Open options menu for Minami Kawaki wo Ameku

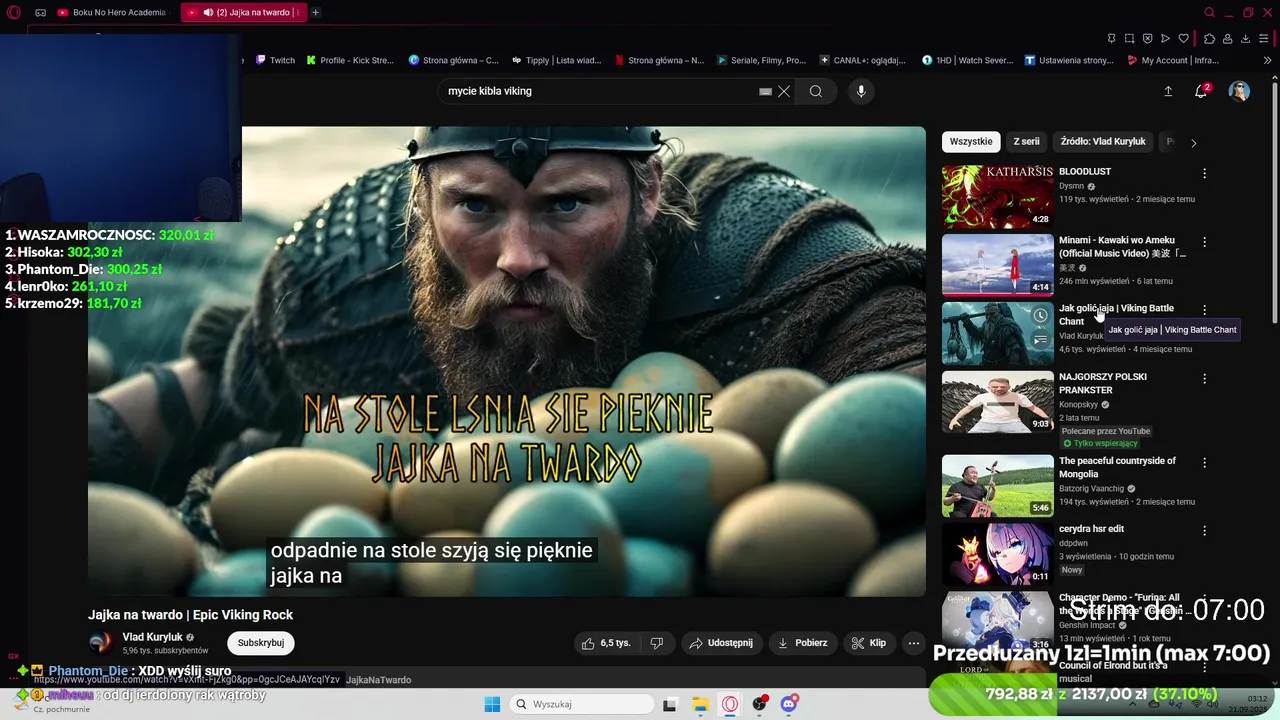click(1204, 242)
